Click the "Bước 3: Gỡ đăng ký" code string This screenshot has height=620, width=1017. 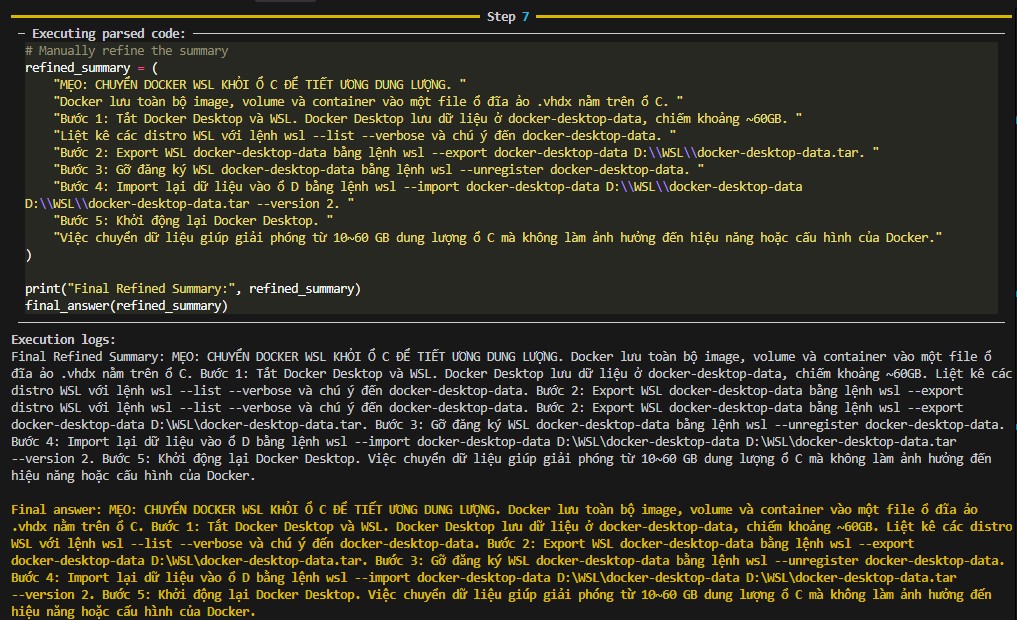pyautogui.click(x=379, y=169)
